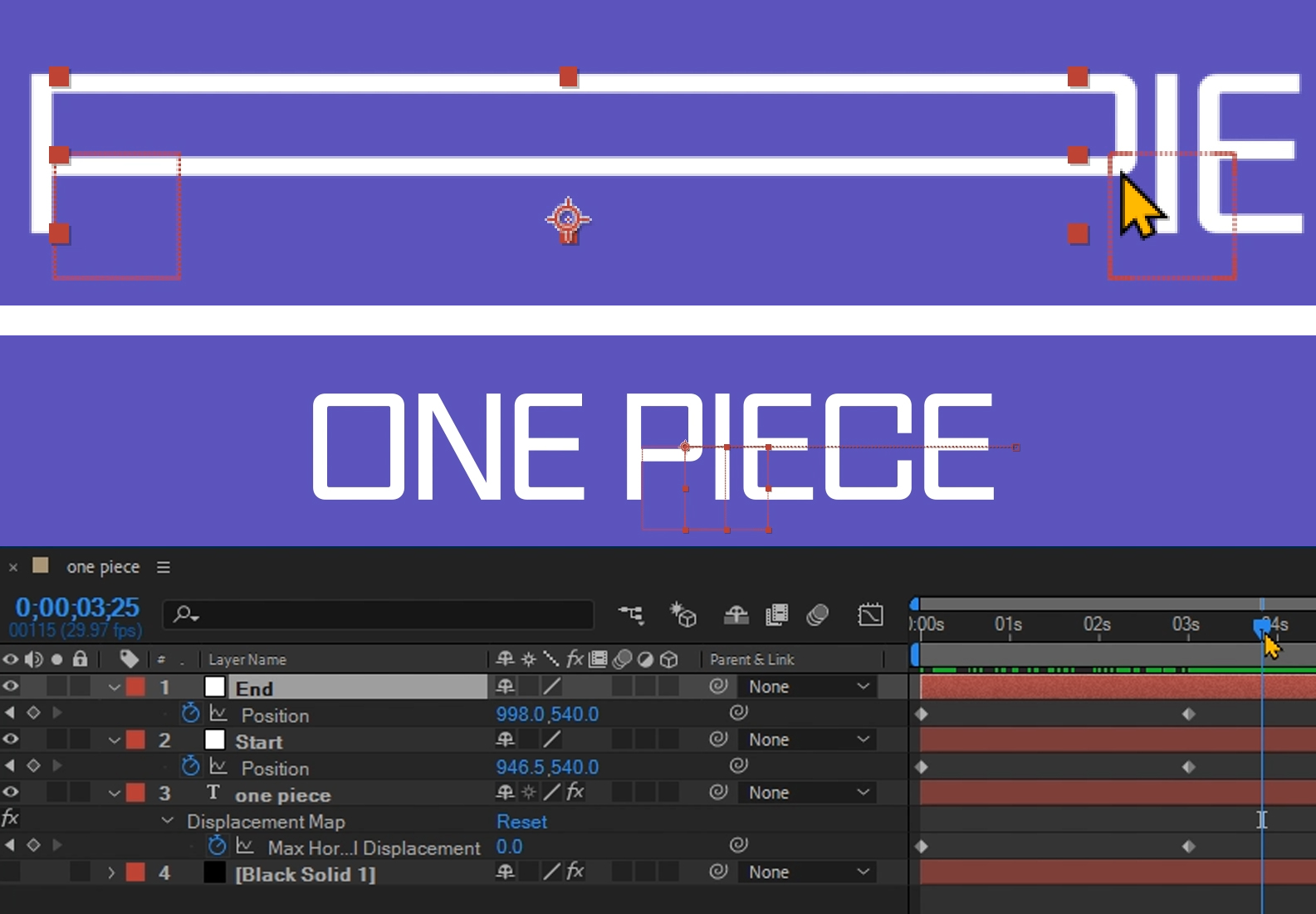
Task: Toggle quality switch on the Start layer
Action: 552,740
